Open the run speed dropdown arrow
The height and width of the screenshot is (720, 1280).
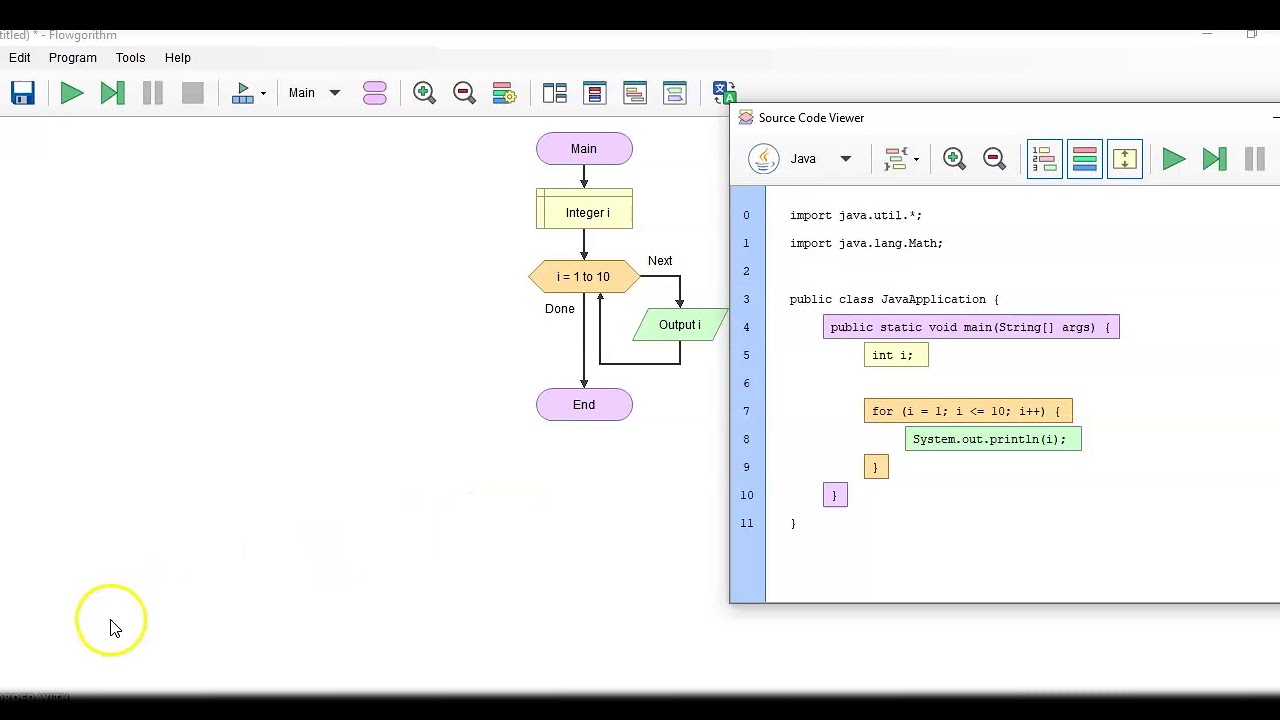pos(263,93)
